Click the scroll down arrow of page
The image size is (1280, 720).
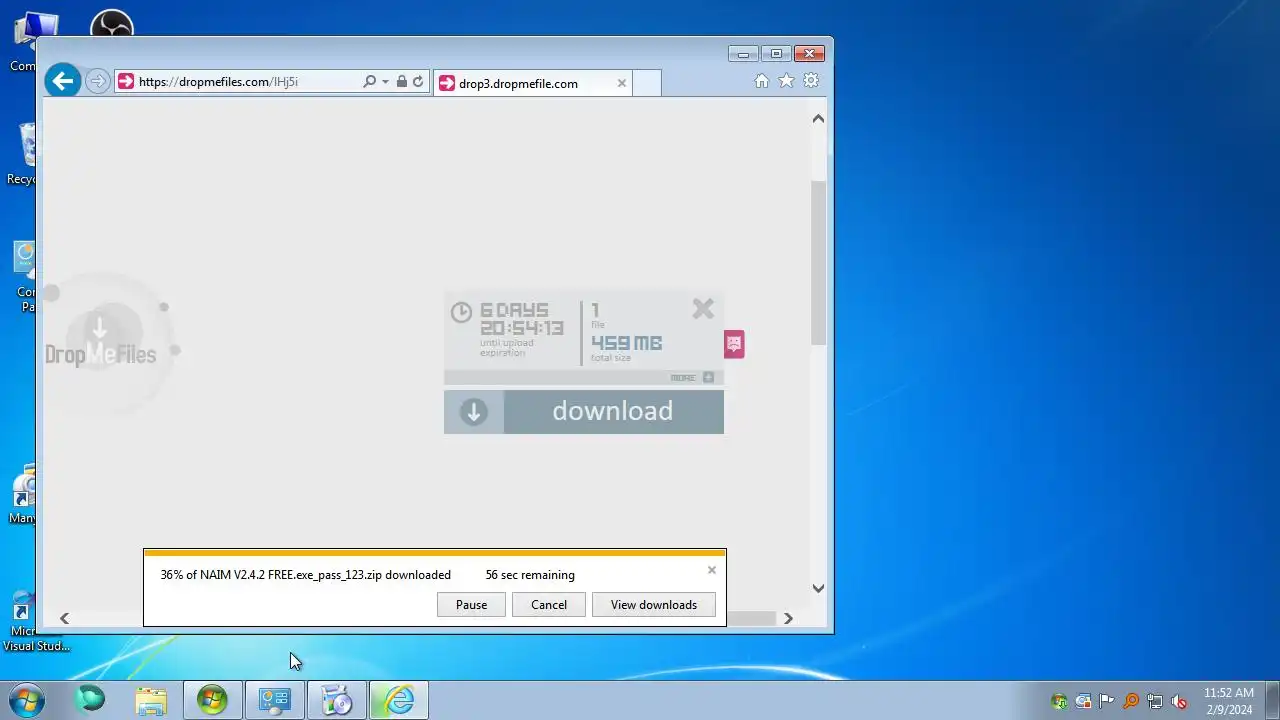click(x=818, y=588)
